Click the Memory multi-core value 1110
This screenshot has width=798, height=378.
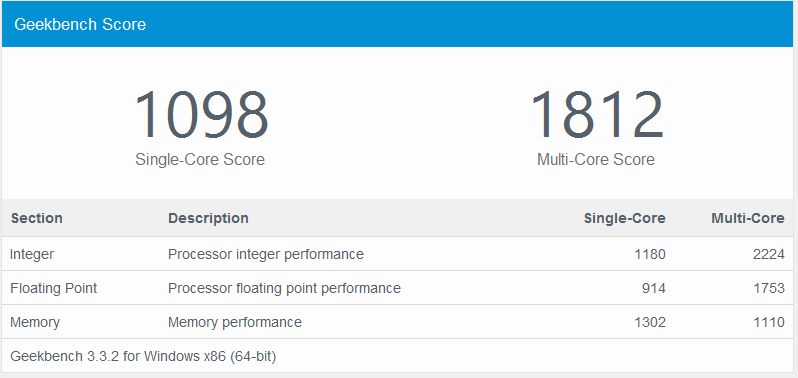point(769,322)
